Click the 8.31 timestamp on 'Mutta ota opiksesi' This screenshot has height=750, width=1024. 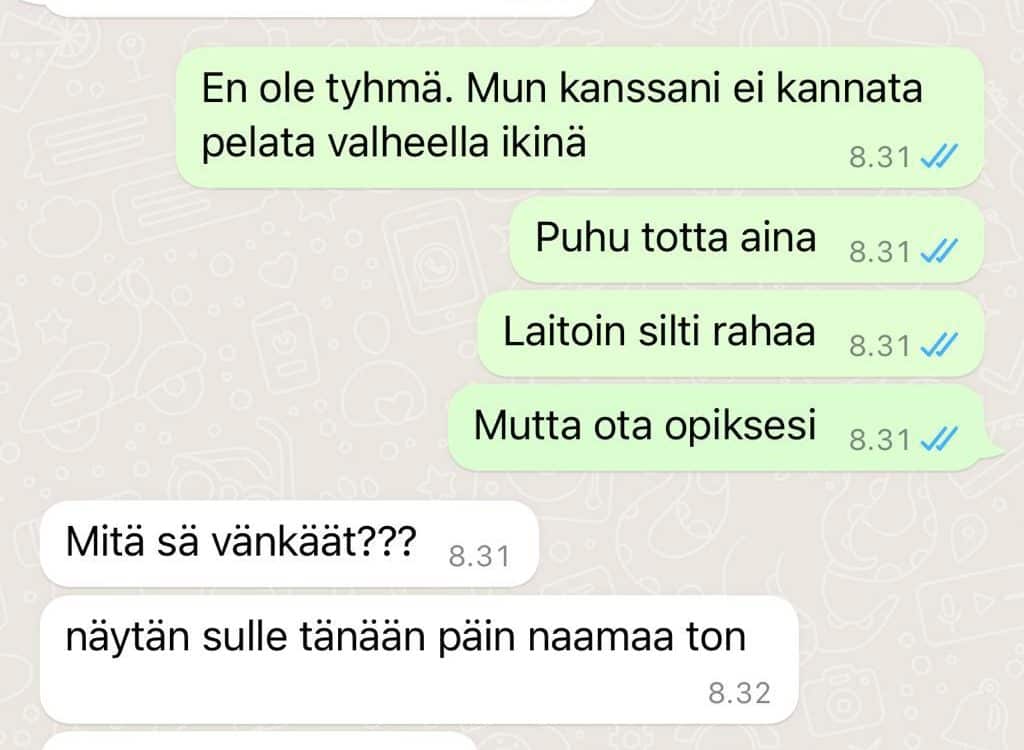880,440
